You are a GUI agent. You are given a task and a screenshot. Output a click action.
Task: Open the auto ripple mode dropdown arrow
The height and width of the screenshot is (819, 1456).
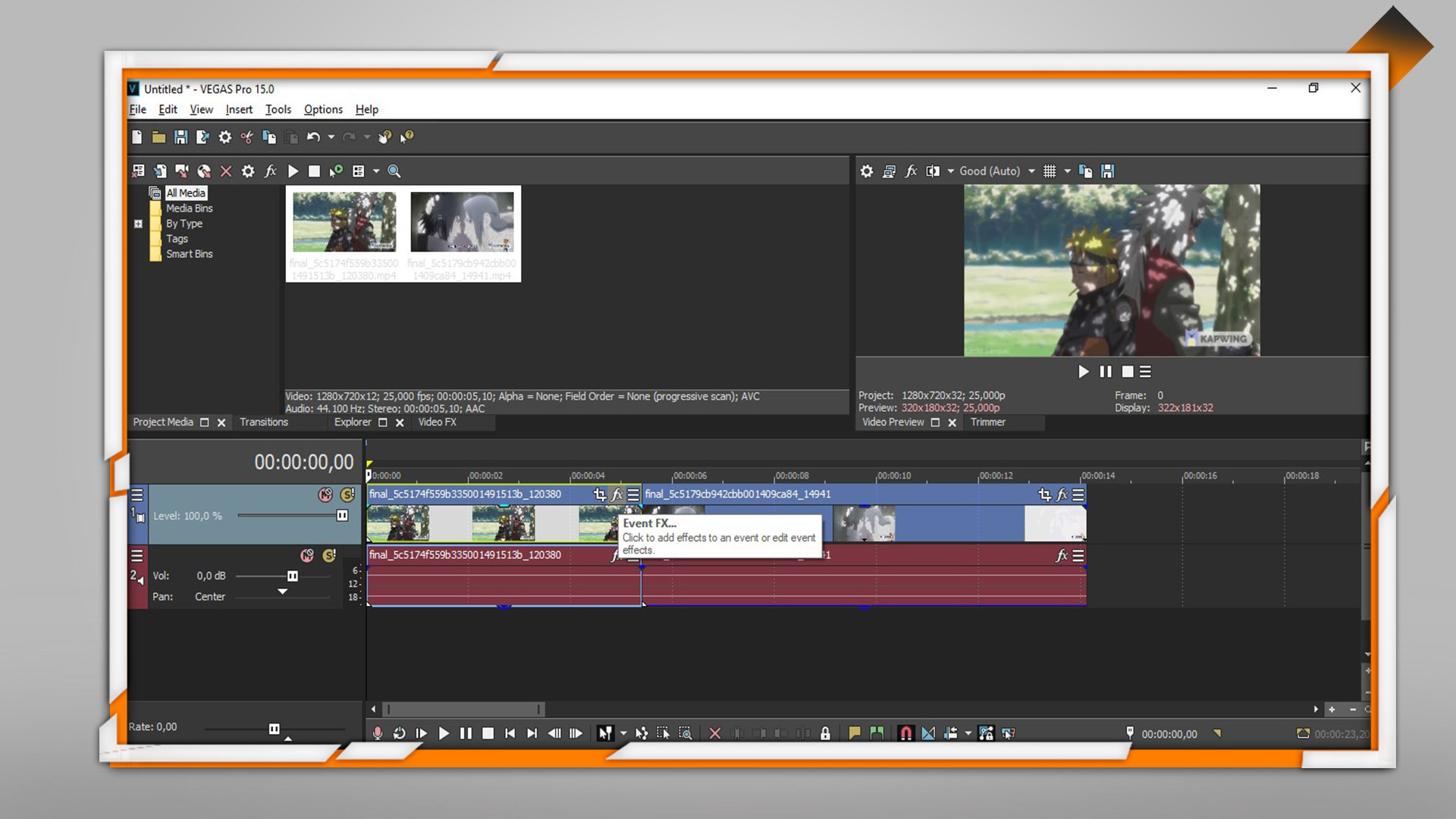(968, 733)
